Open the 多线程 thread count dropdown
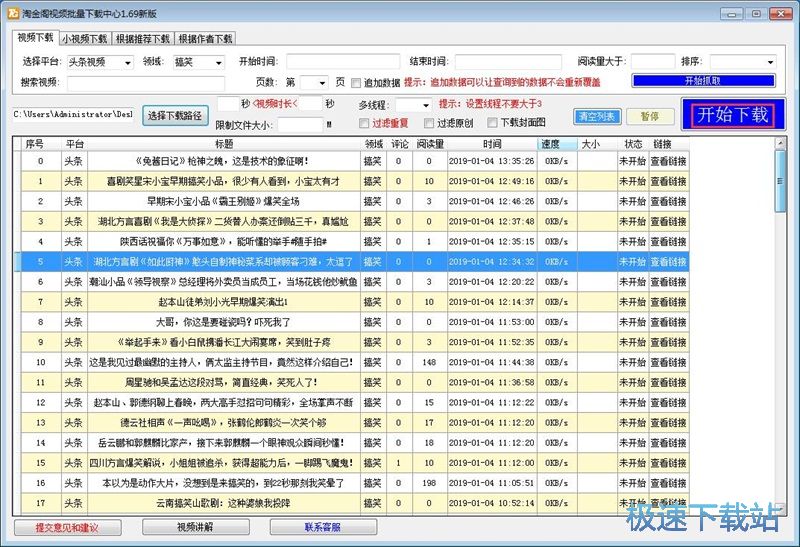This screenshot has width=800, height=547. [x=413, y=105]
